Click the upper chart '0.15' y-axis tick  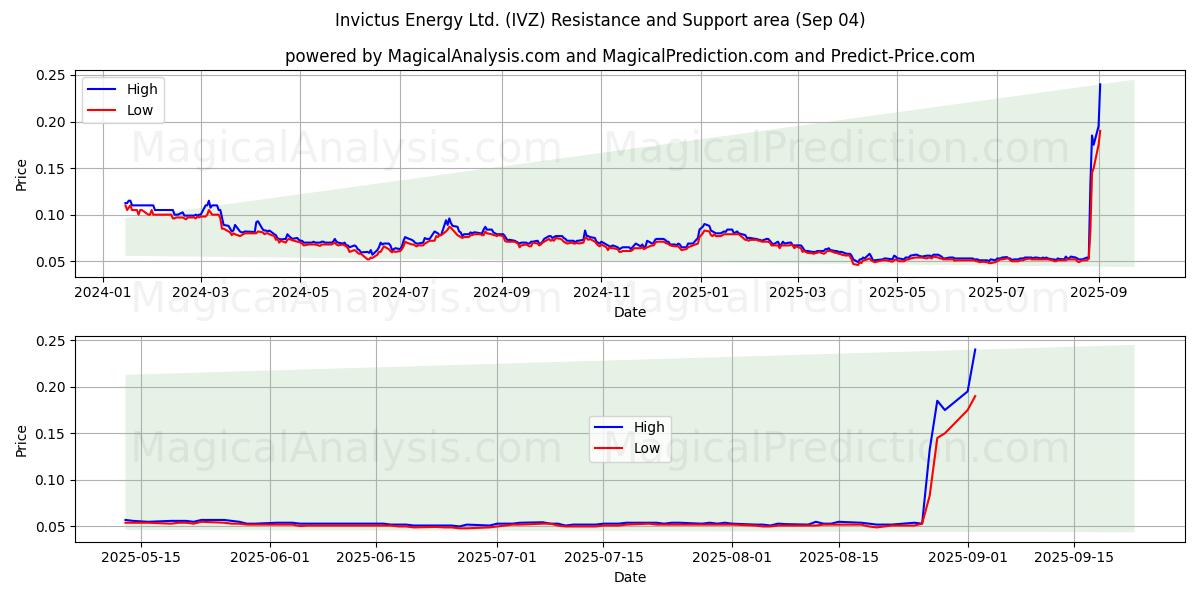point(52,169)
